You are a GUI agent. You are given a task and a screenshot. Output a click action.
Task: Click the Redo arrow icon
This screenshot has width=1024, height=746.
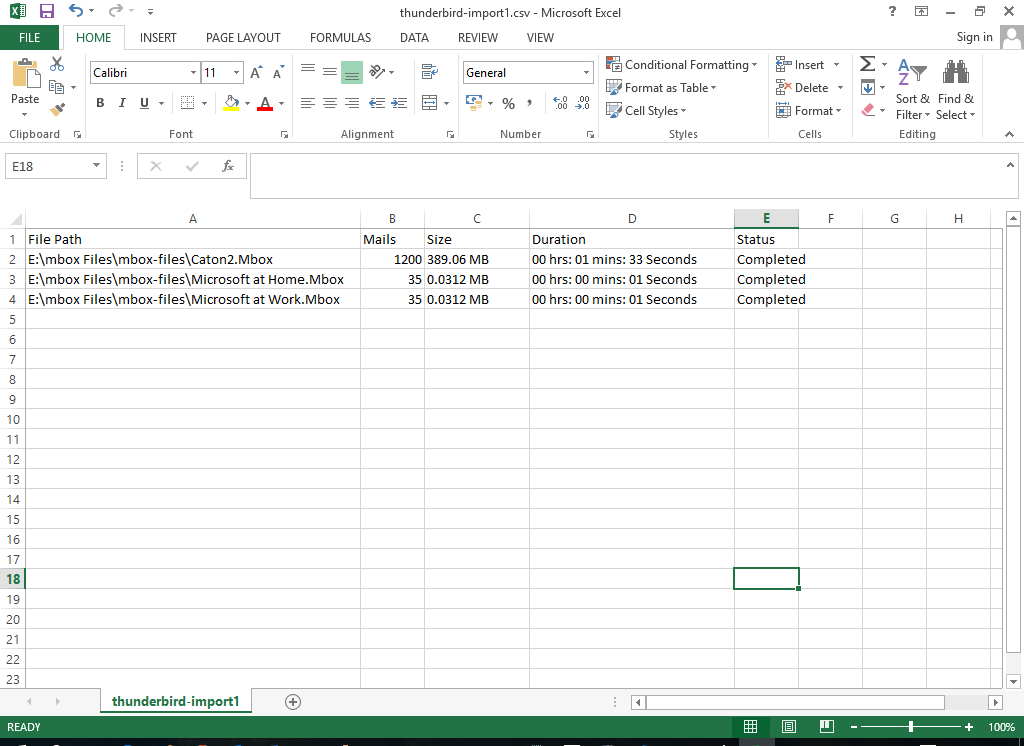pos(116,11)
